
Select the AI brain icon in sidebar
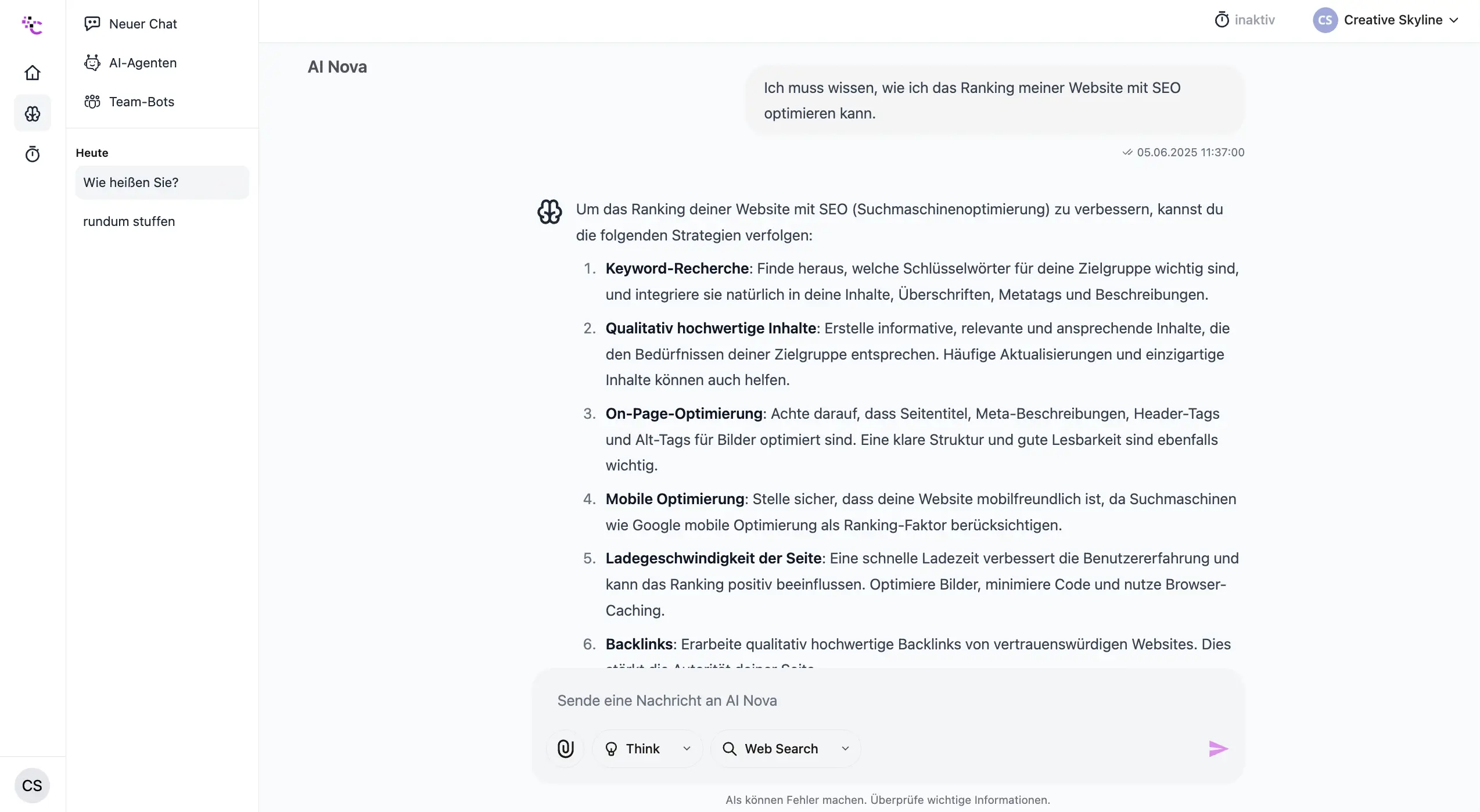pos(33,113)
